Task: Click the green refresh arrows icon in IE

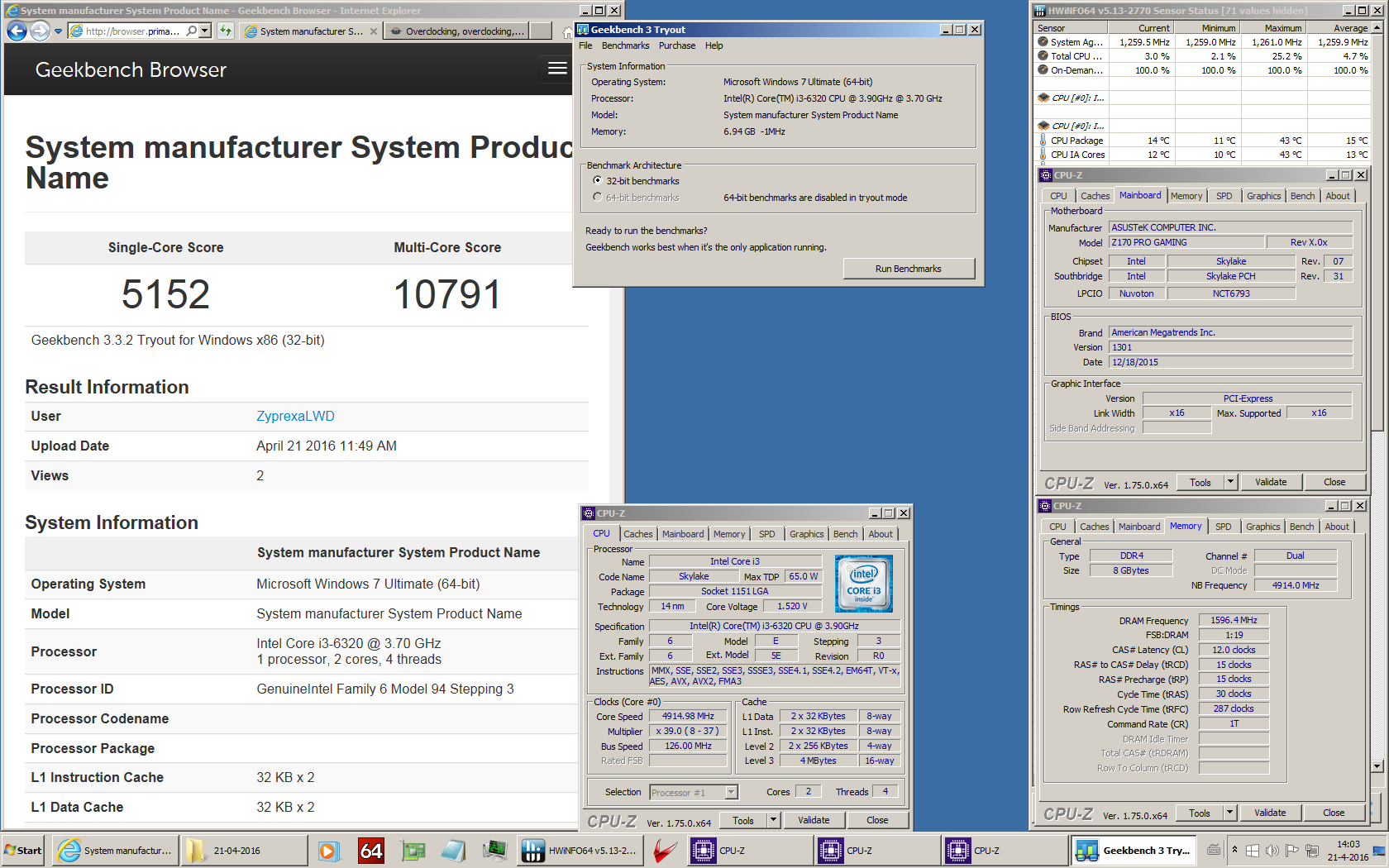Action: pyautogui.click(x=226, y=31)
